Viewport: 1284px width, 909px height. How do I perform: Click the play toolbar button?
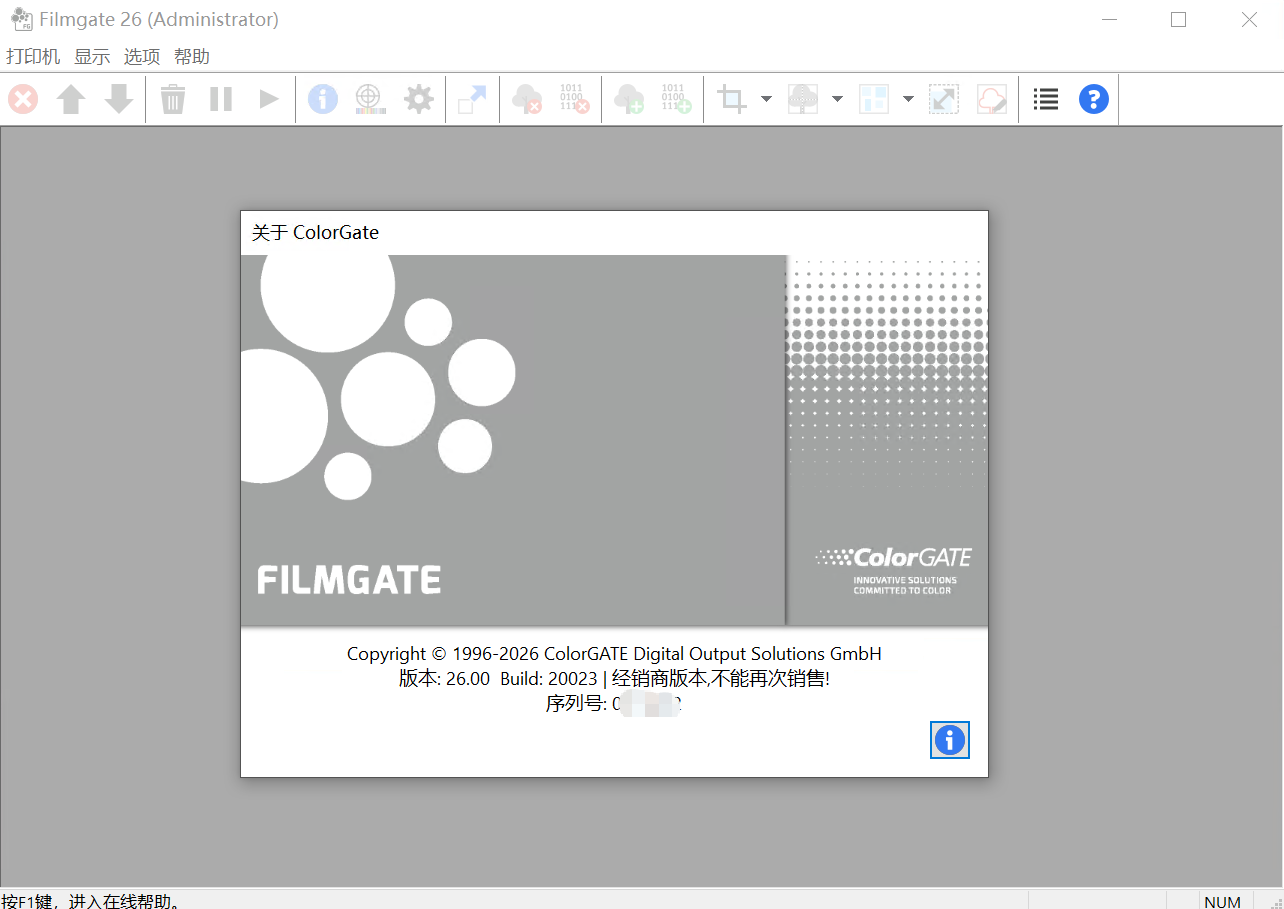[269, 99]
